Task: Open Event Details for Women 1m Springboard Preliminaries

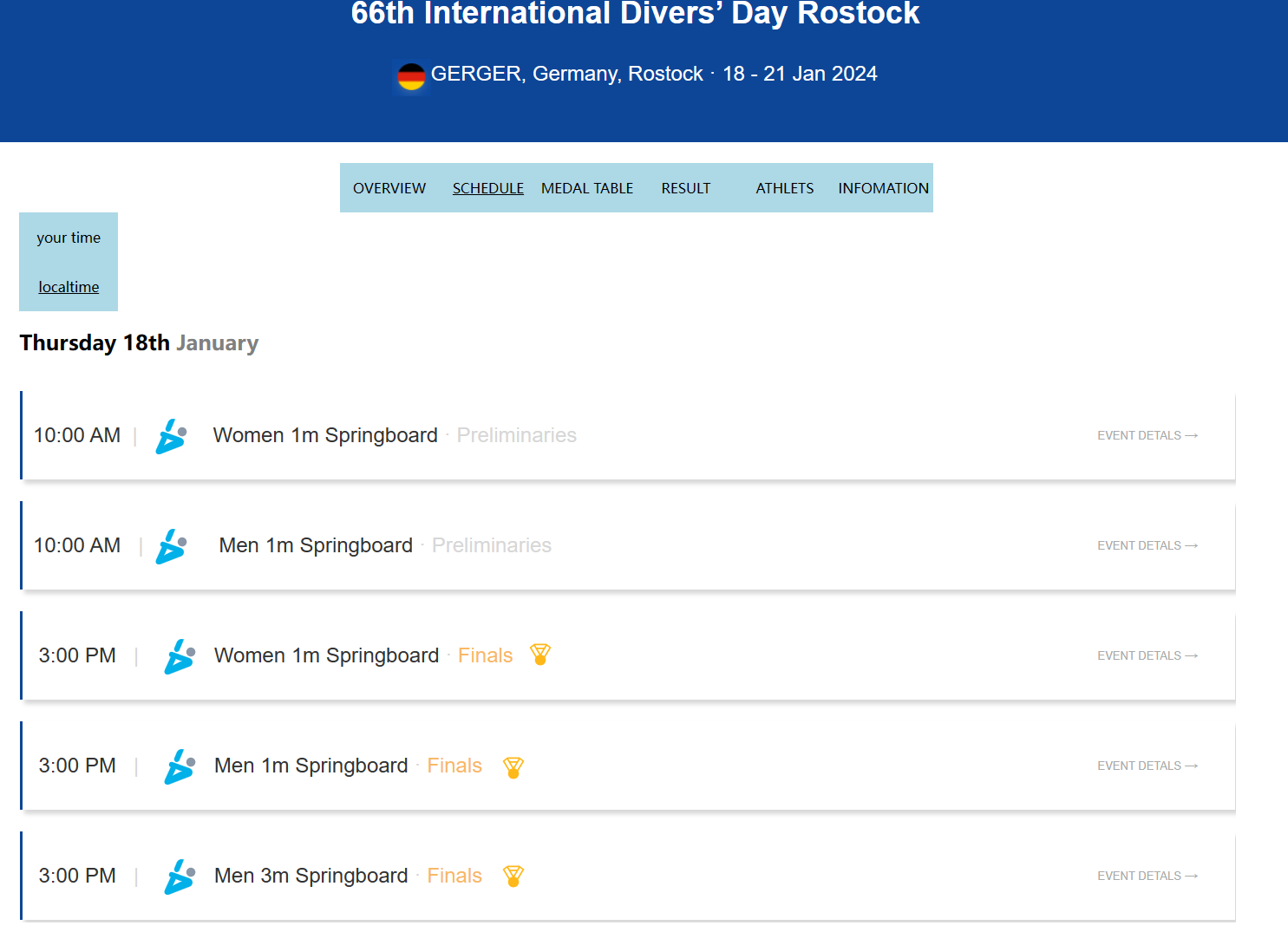Action: click(x=1147, y=435)
